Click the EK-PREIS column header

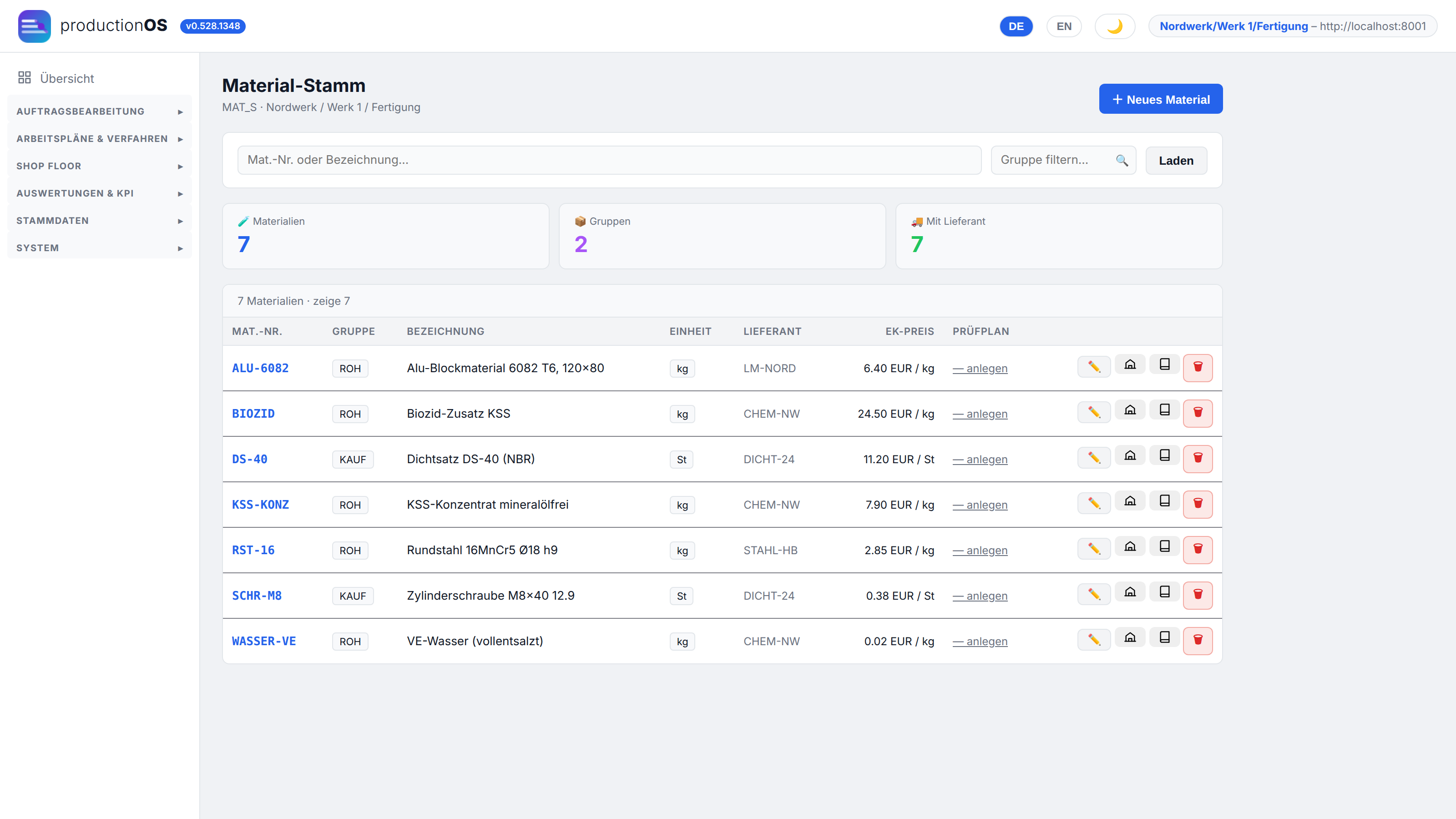910,331
